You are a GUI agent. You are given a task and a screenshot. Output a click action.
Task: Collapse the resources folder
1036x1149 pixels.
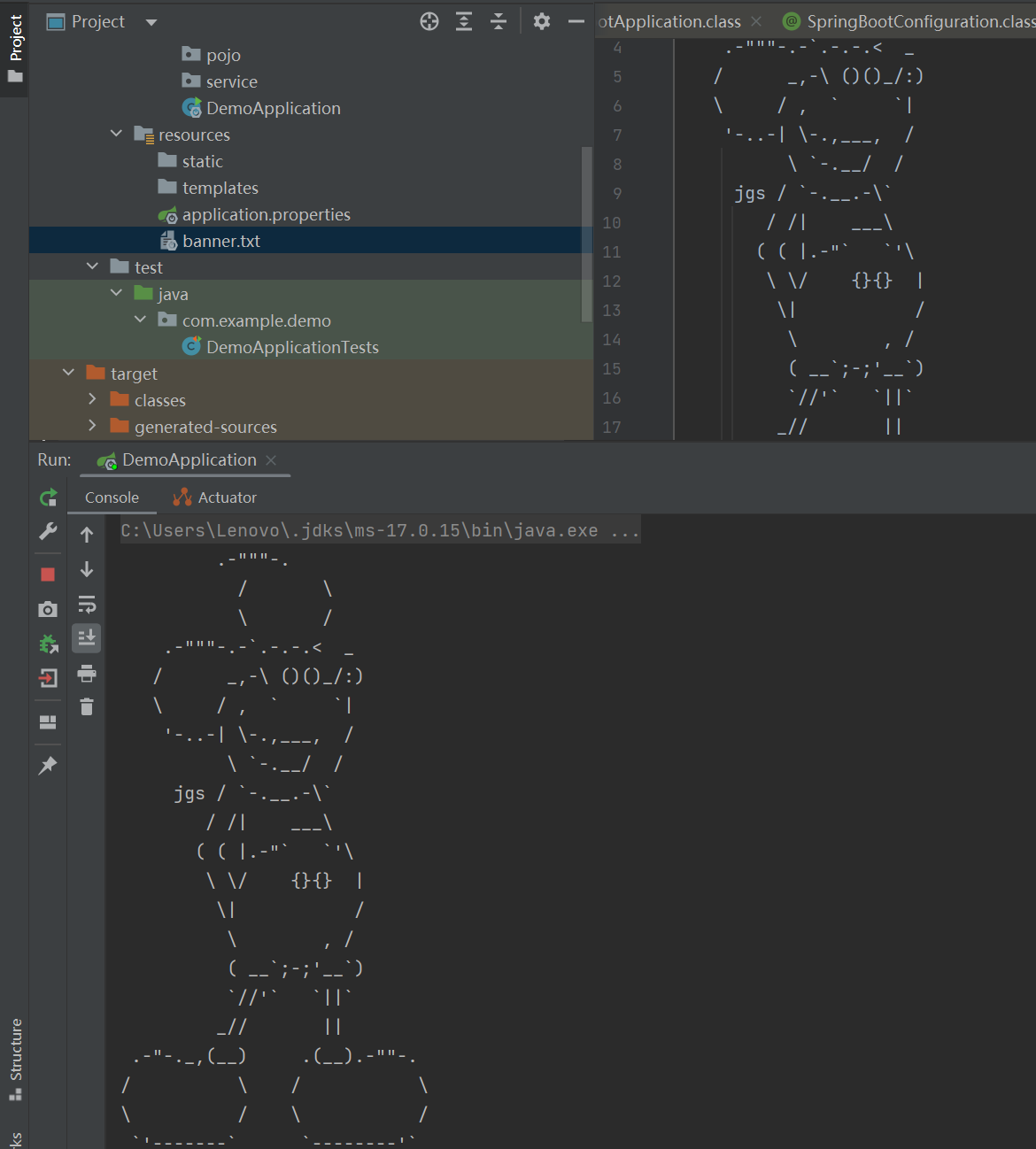click(117, 134)
